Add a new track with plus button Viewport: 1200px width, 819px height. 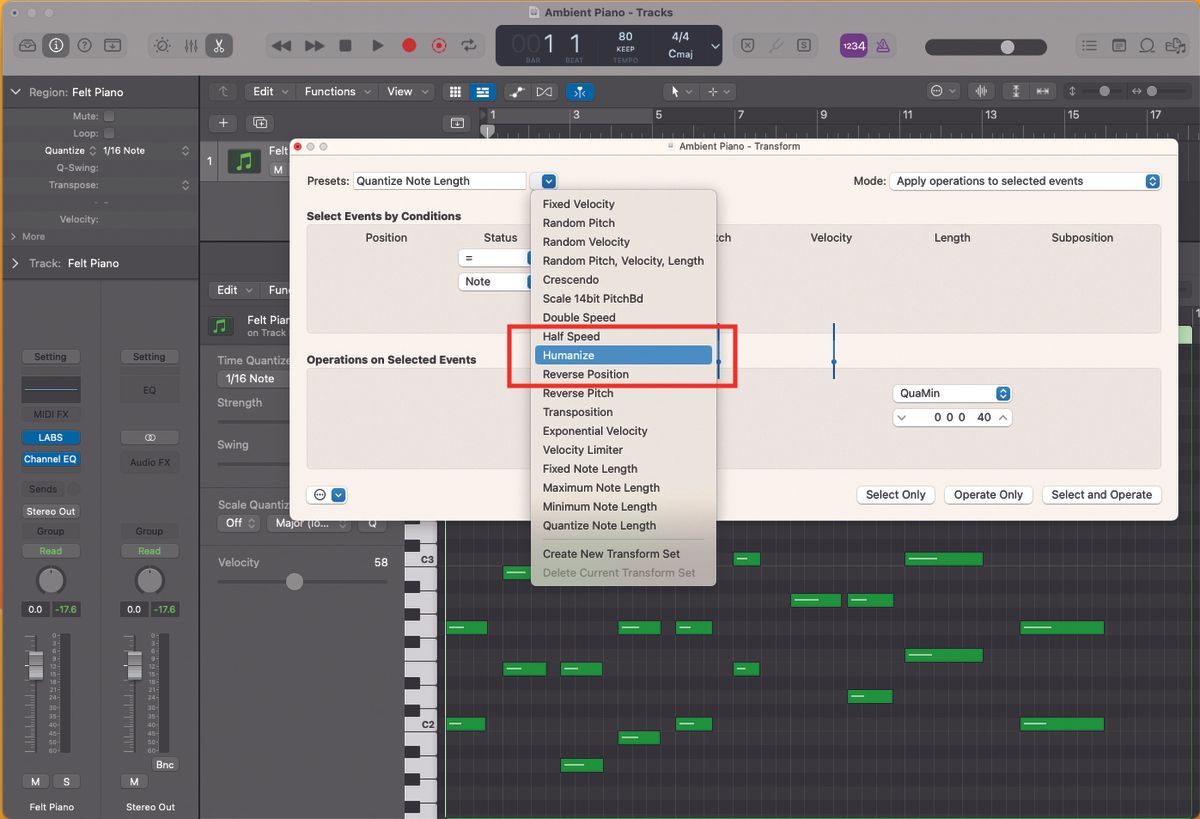point(223,123)
